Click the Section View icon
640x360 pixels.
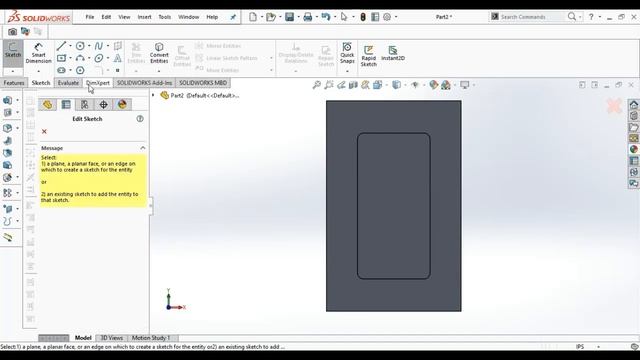click(x=353, y=85)
